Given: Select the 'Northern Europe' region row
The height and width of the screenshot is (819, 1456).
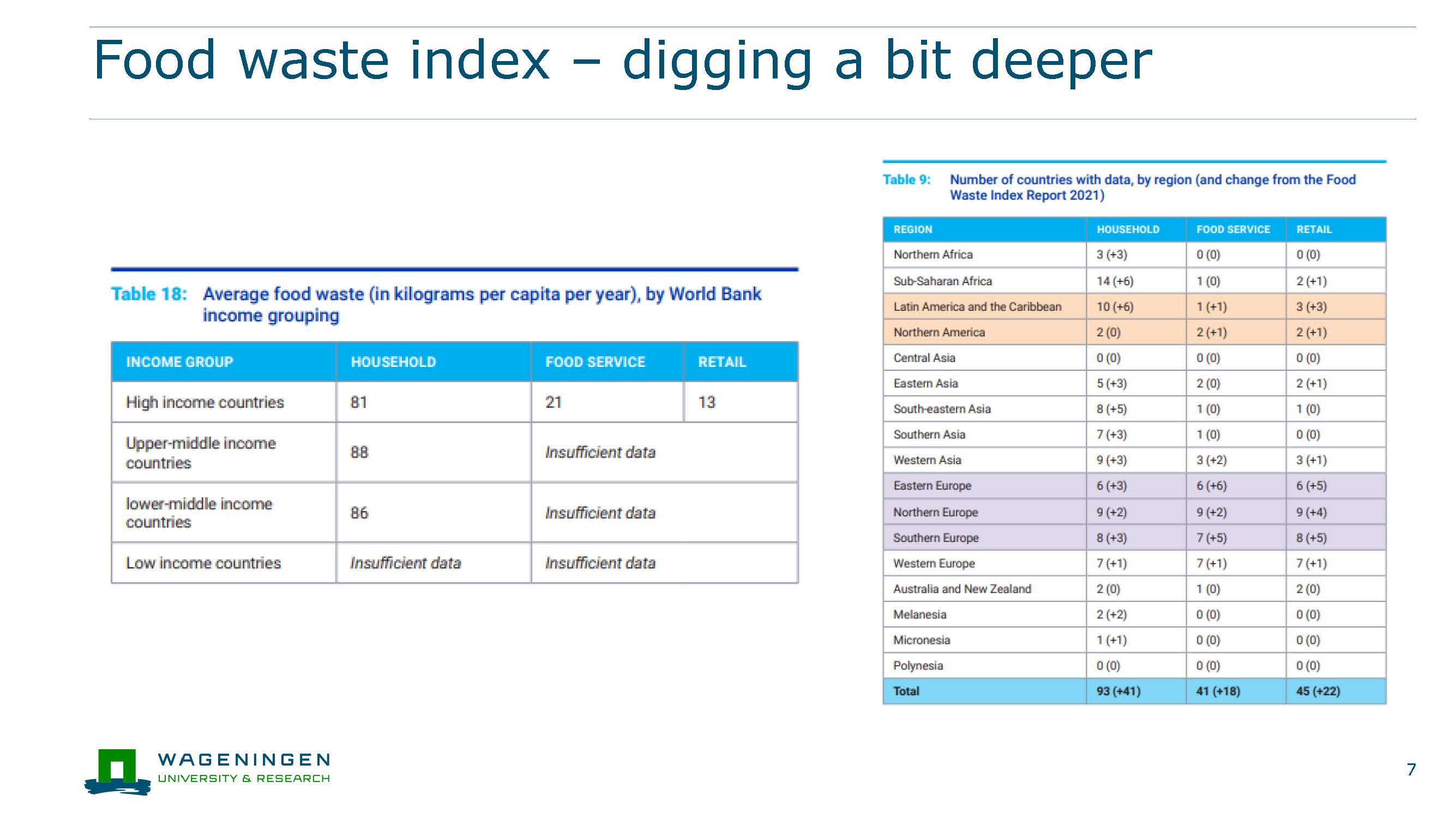Looking at the screenshot, I should [x=1134, y=512].
